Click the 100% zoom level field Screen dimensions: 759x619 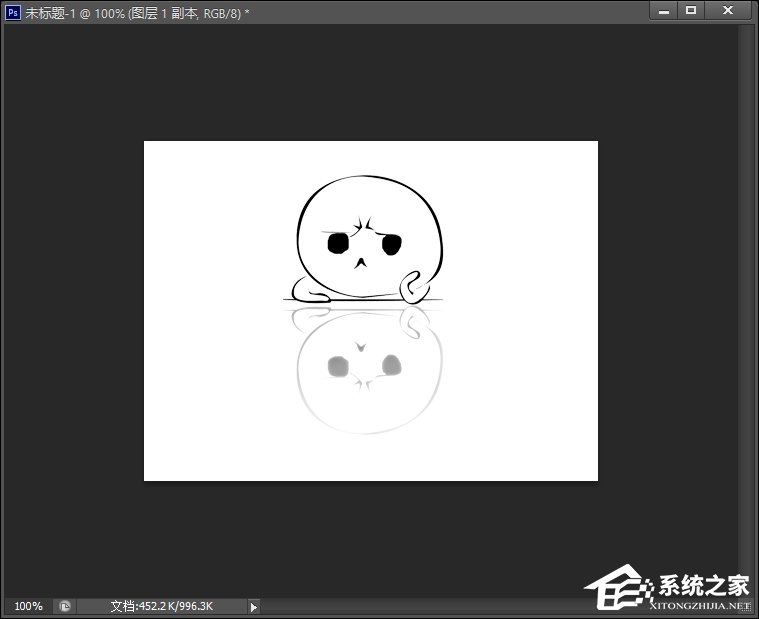tap(28, 606)
